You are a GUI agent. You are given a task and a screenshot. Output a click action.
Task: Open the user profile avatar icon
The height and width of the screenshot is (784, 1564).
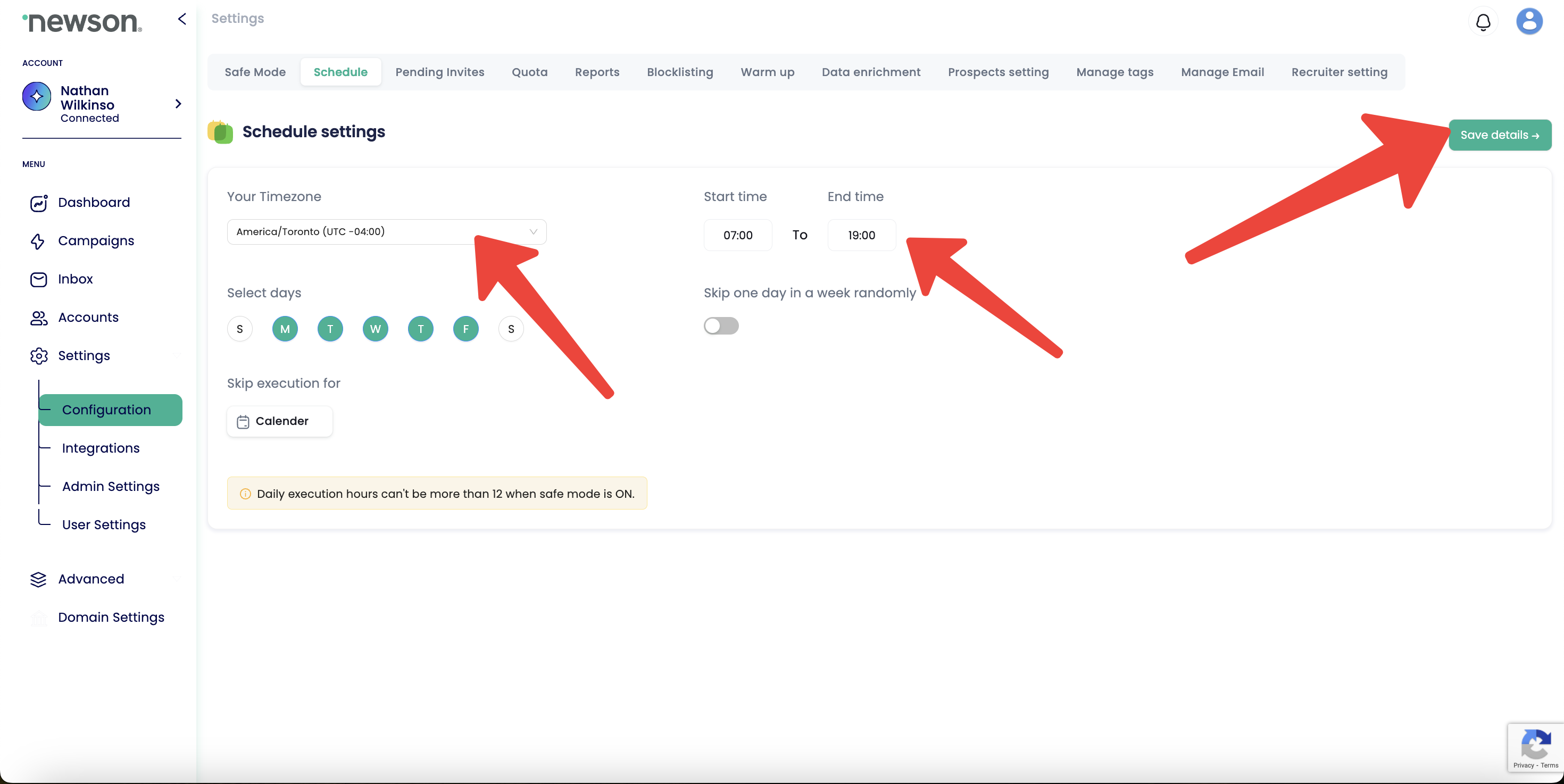(1529, 21)
